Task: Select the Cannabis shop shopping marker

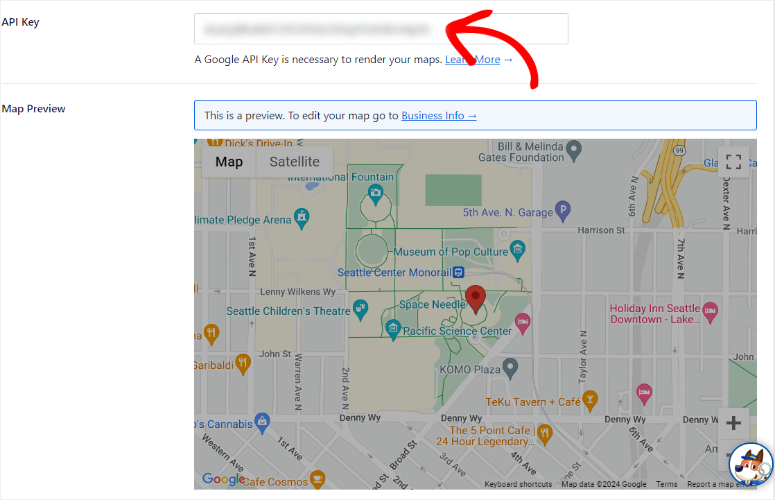Action: point(262,423)
